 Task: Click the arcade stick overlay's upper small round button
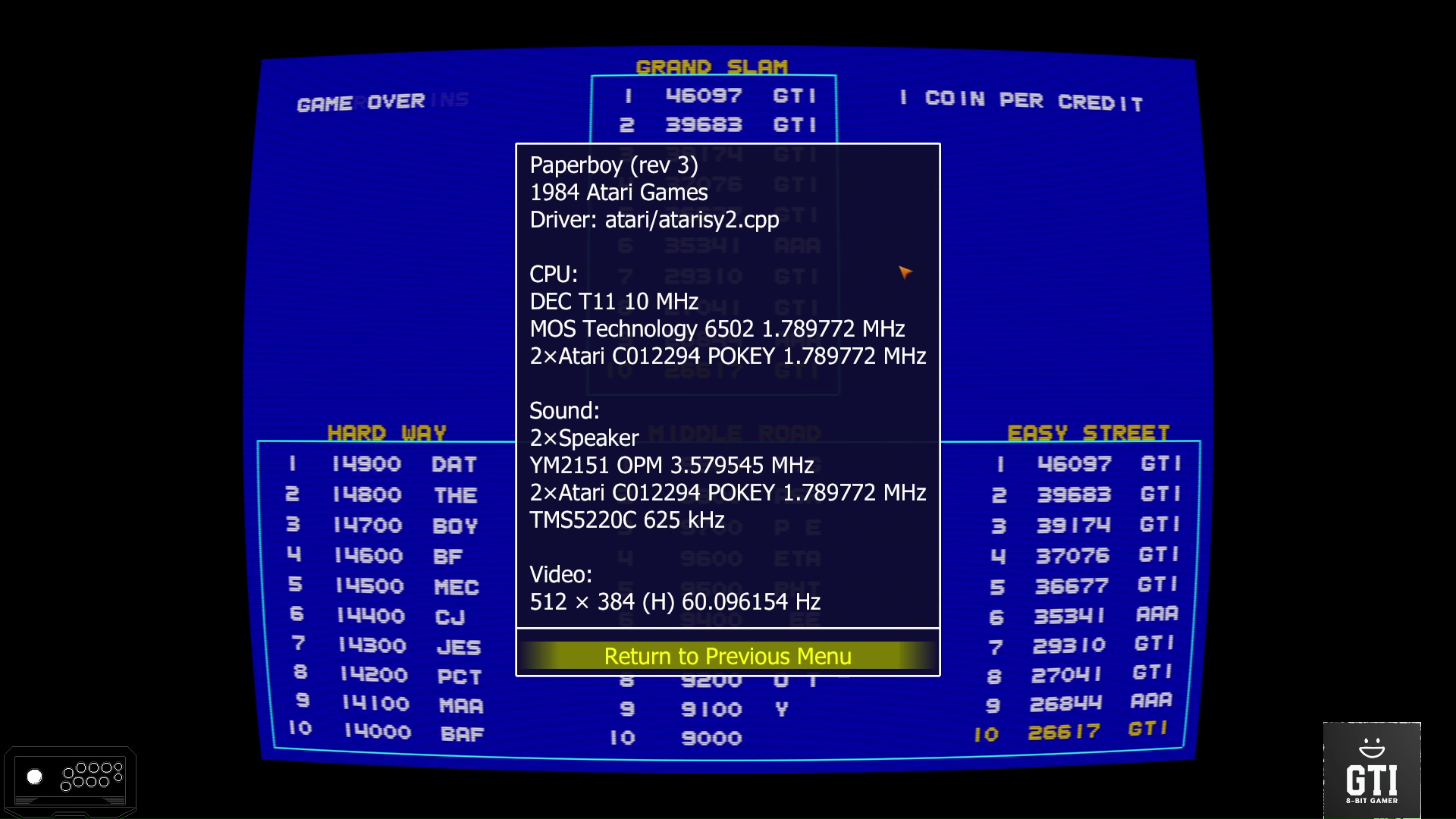pyautogui.click(x=118, y=767)
